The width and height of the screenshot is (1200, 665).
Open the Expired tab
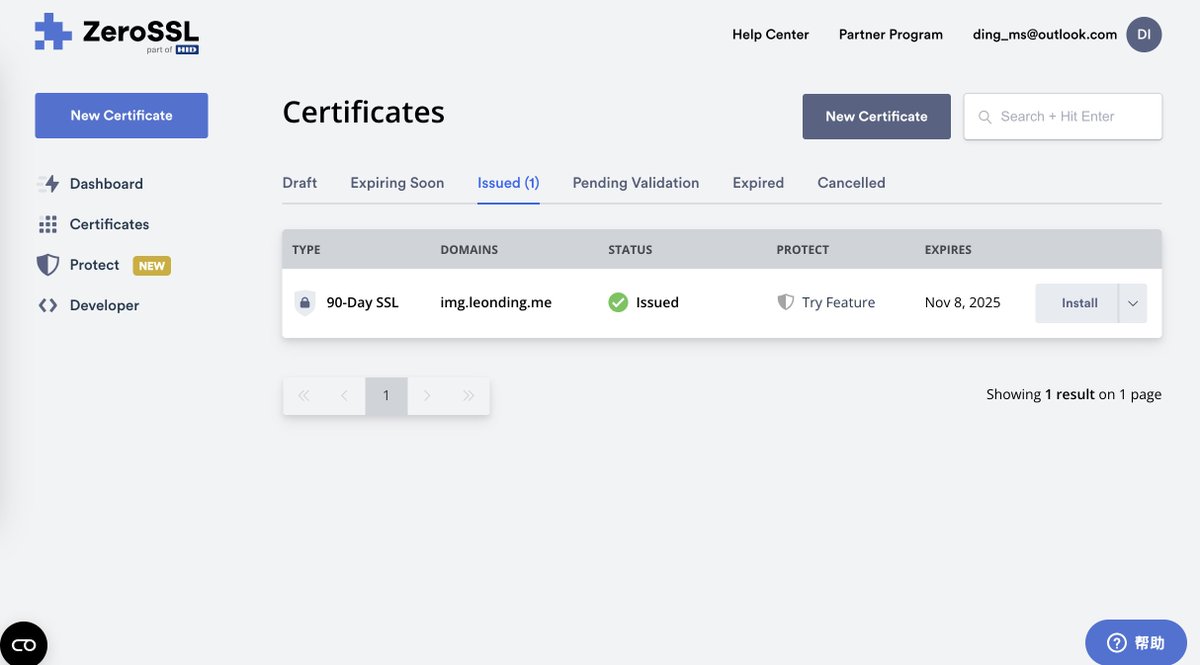click(758, 183)
